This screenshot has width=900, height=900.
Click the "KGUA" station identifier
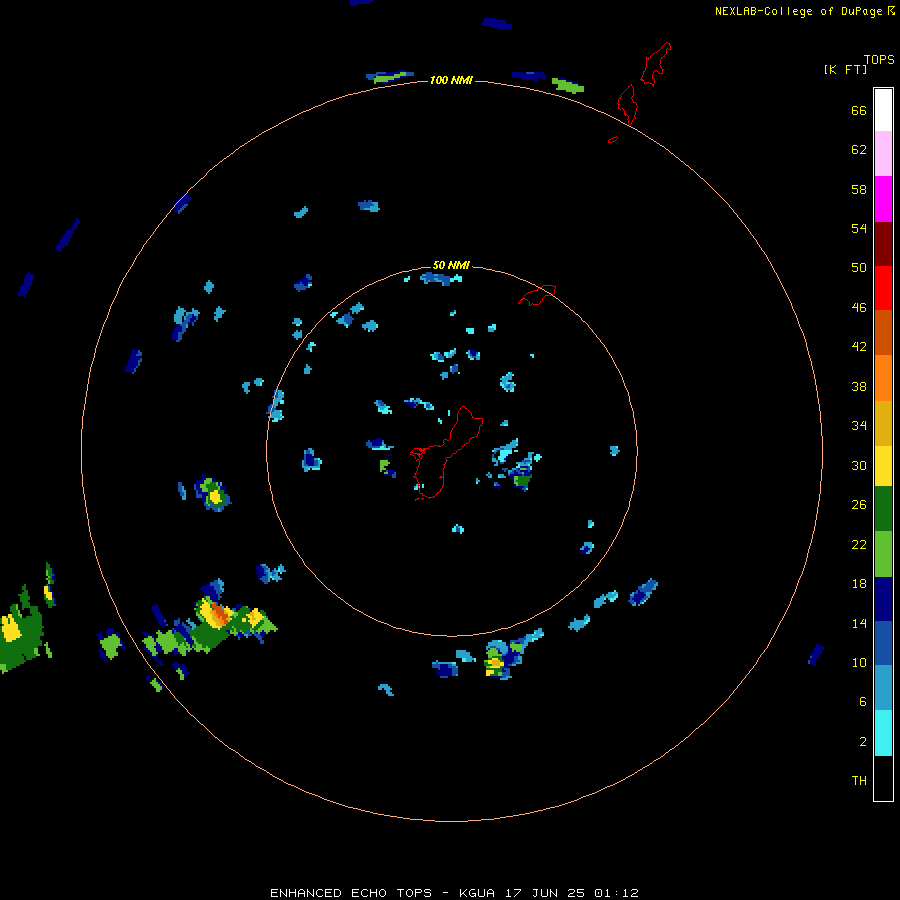477,893
